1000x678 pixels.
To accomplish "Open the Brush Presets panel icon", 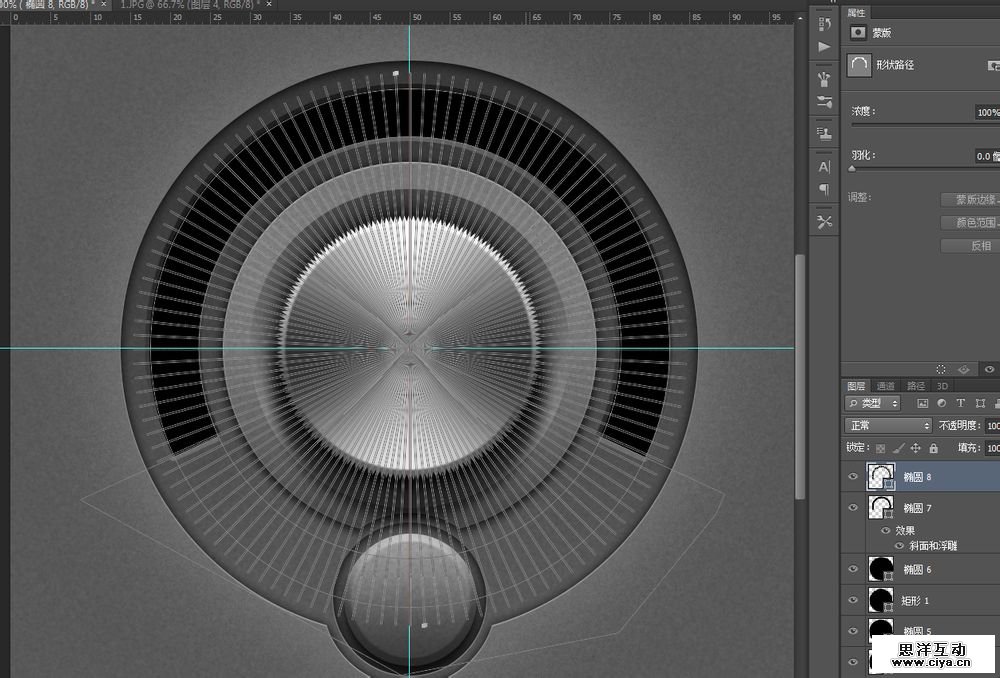I will click(824, 79).
